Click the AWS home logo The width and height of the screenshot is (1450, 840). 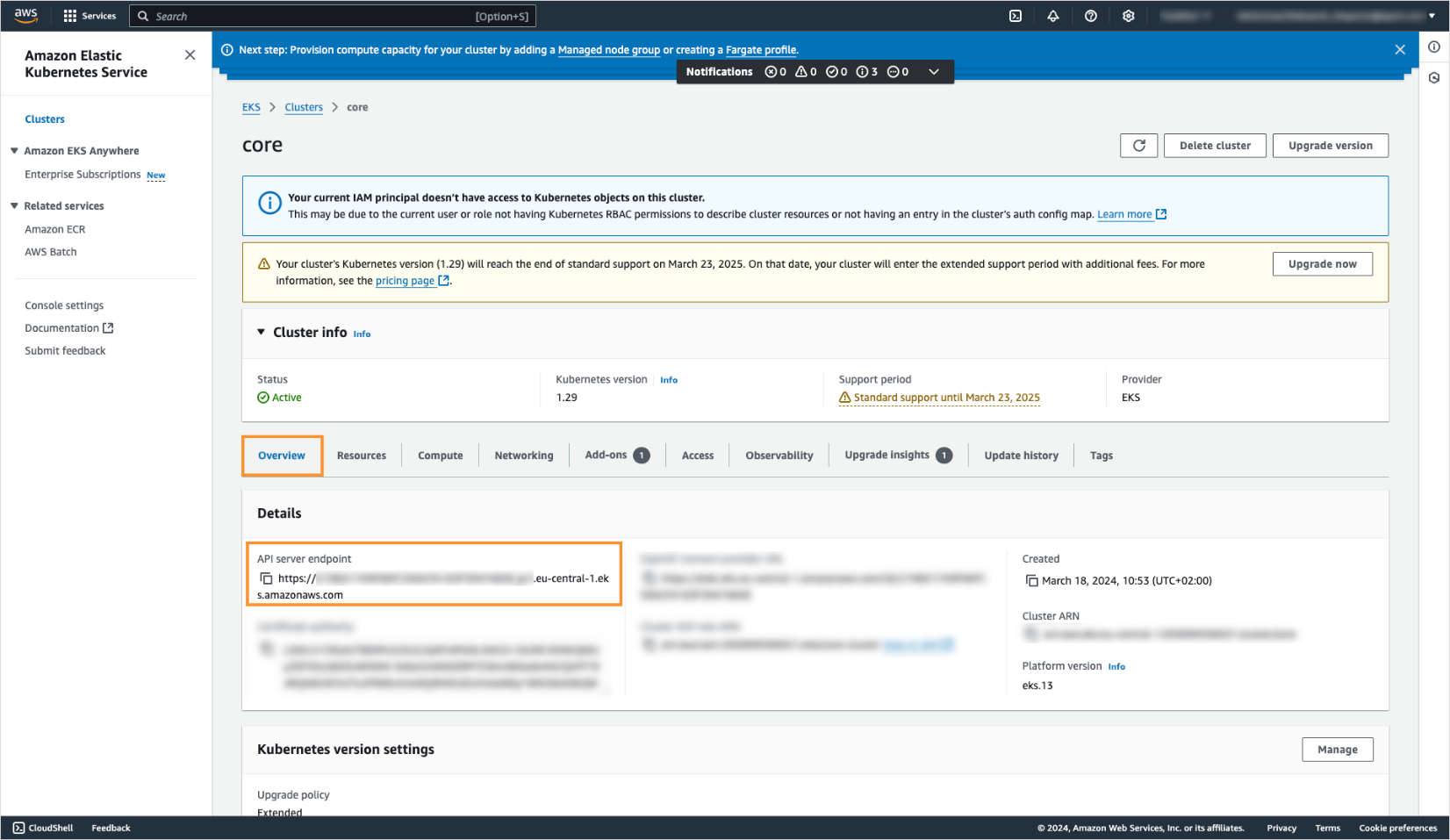[x=25, y=15]
